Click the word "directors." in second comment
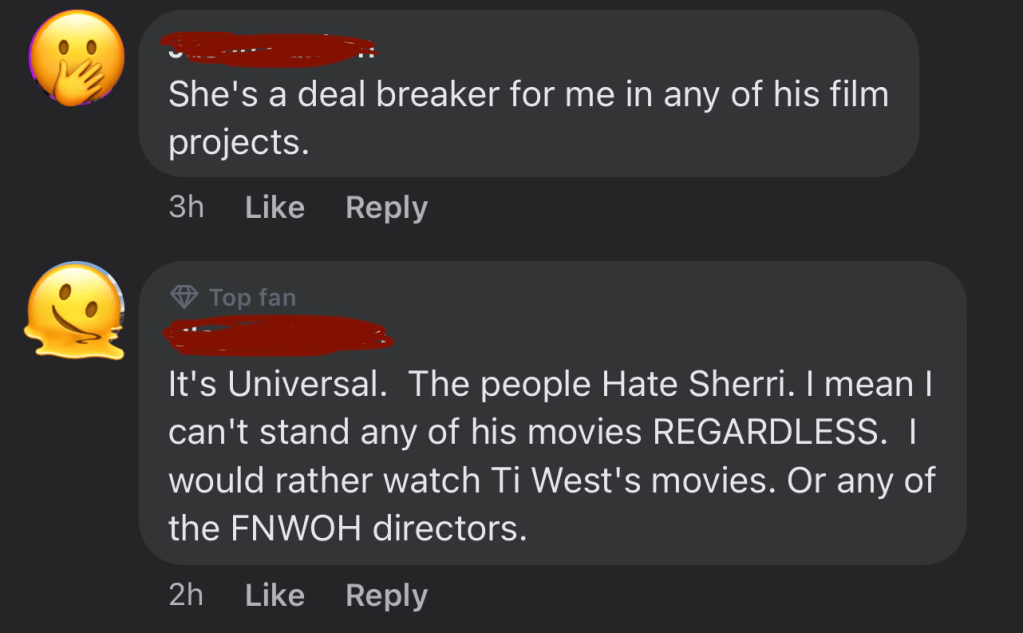This screenshot has height=633, width=1023. [x=450, y=528]
